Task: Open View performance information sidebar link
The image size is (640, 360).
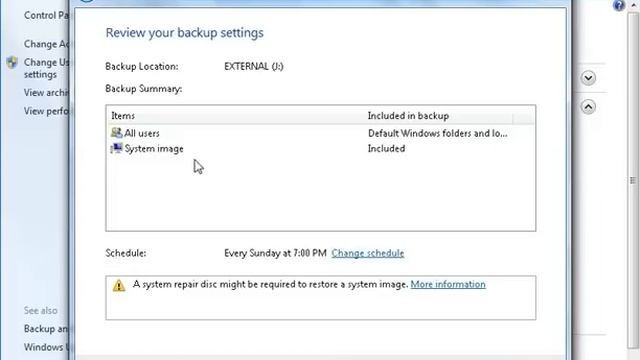Action: pos(46,111)
